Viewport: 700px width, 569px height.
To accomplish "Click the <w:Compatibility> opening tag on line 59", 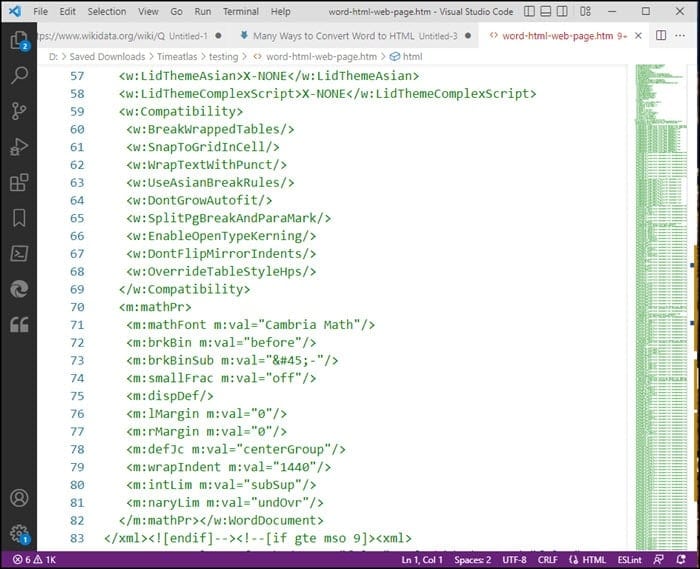I will (181, 111).
